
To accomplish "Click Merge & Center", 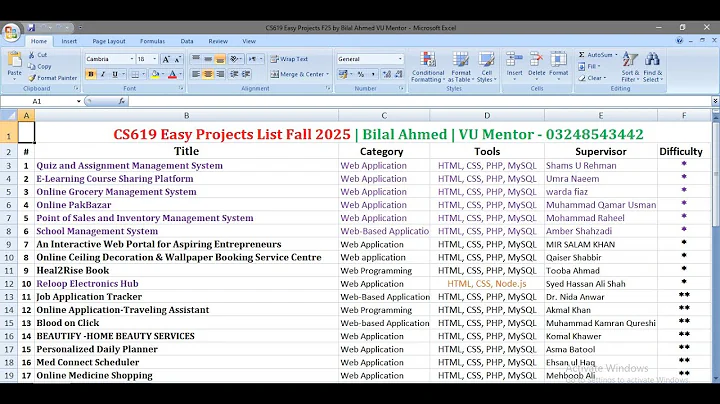I will [297, 74].
